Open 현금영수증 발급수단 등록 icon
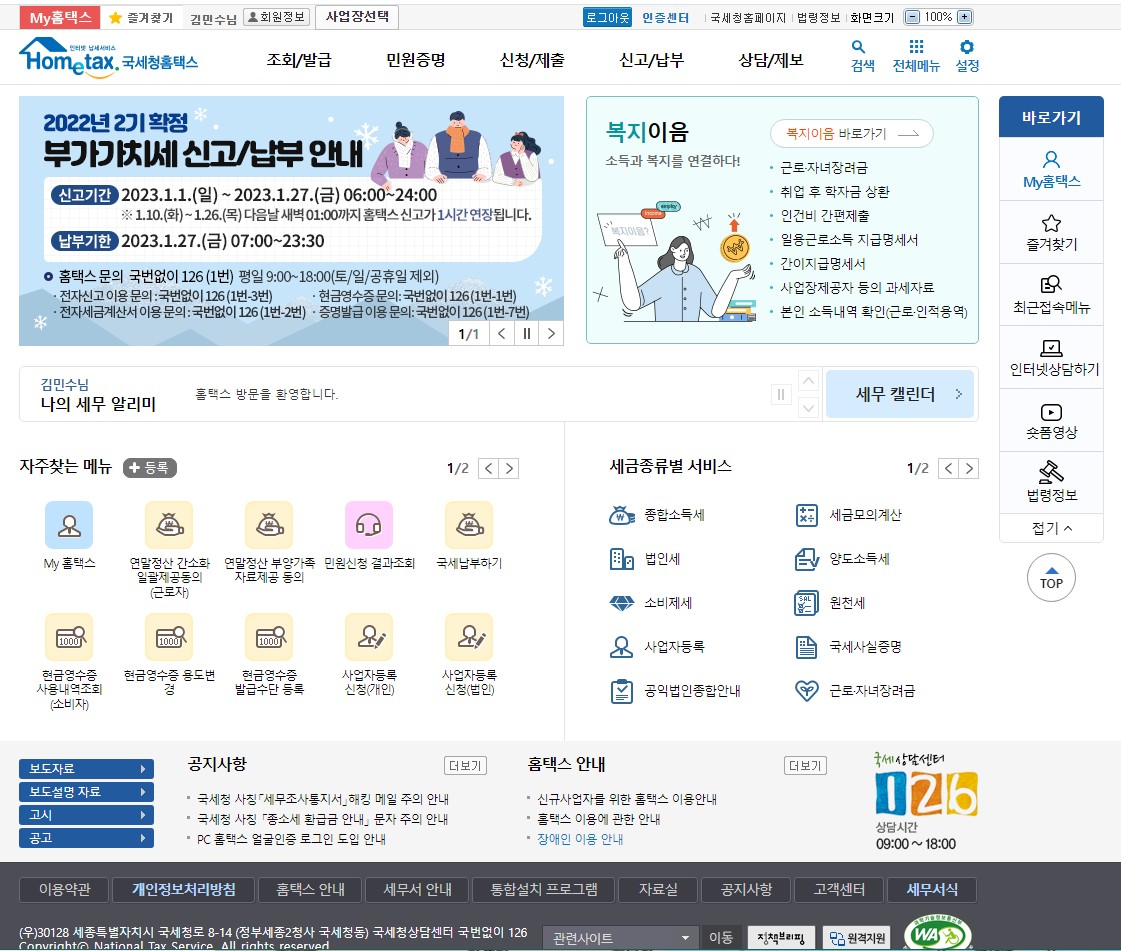 pyautogui.click(x=269, y=637)
